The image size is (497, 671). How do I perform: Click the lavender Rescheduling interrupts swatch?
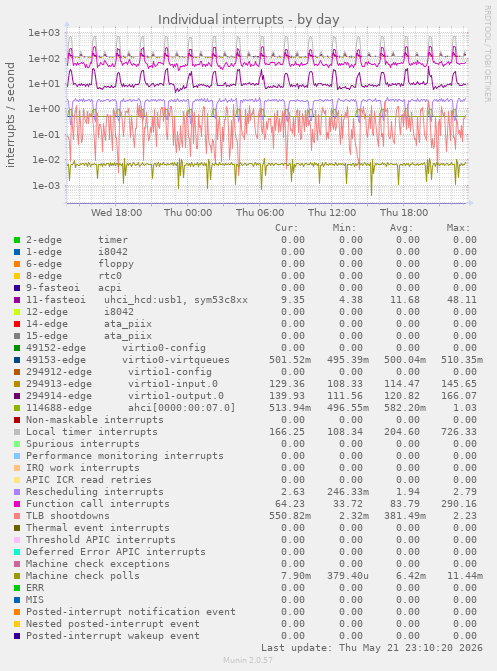pyautogui.click(x=17, y=492)
